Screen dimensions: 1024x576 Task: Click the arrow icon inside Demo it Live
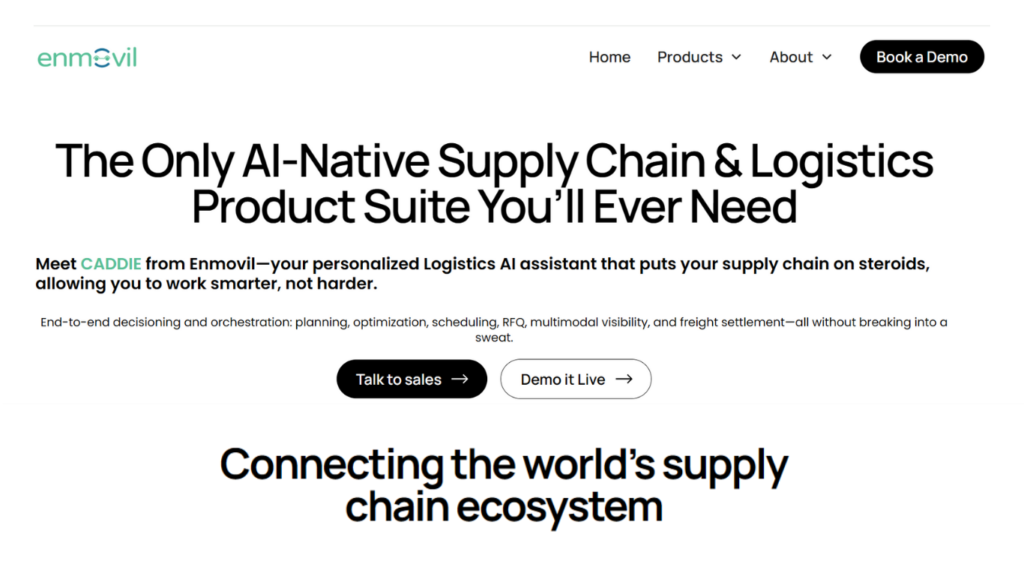point(624,380)
